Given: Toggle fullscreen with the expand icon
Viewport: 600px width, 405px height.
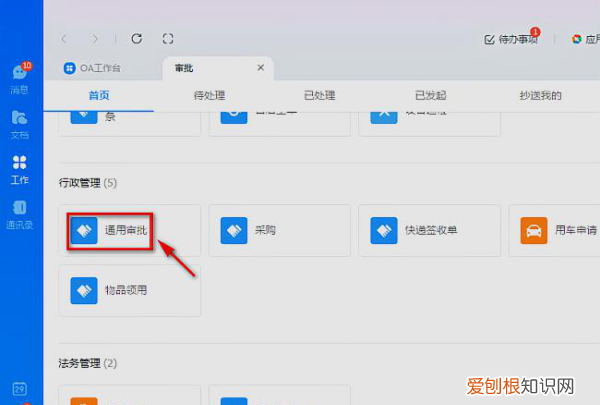Looking at the screenshot, I should point(168,39).
